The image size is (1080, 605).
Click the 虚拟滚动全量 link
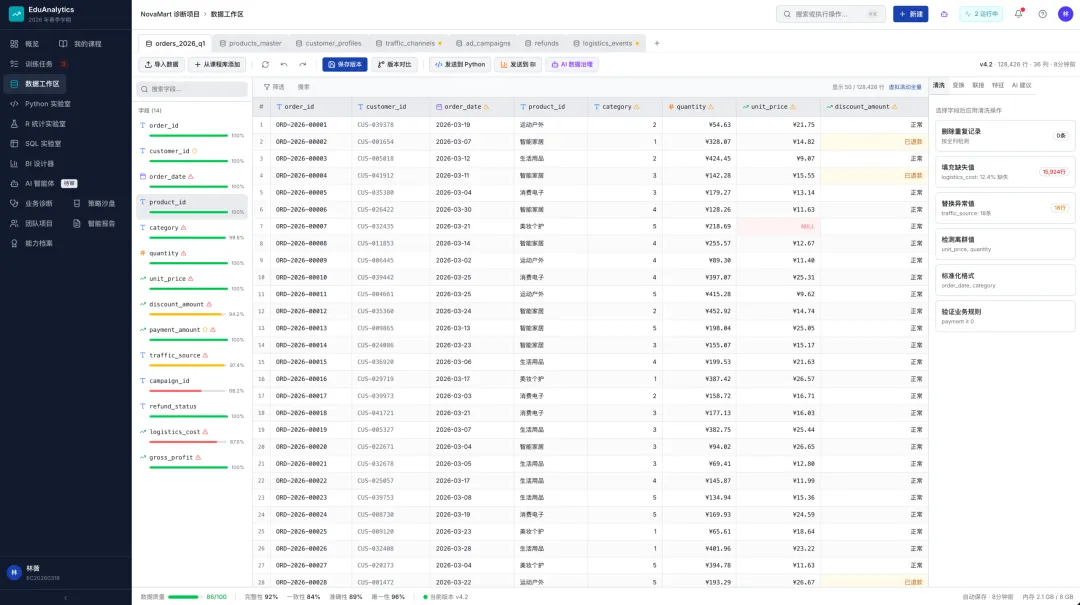click(904, 88)
